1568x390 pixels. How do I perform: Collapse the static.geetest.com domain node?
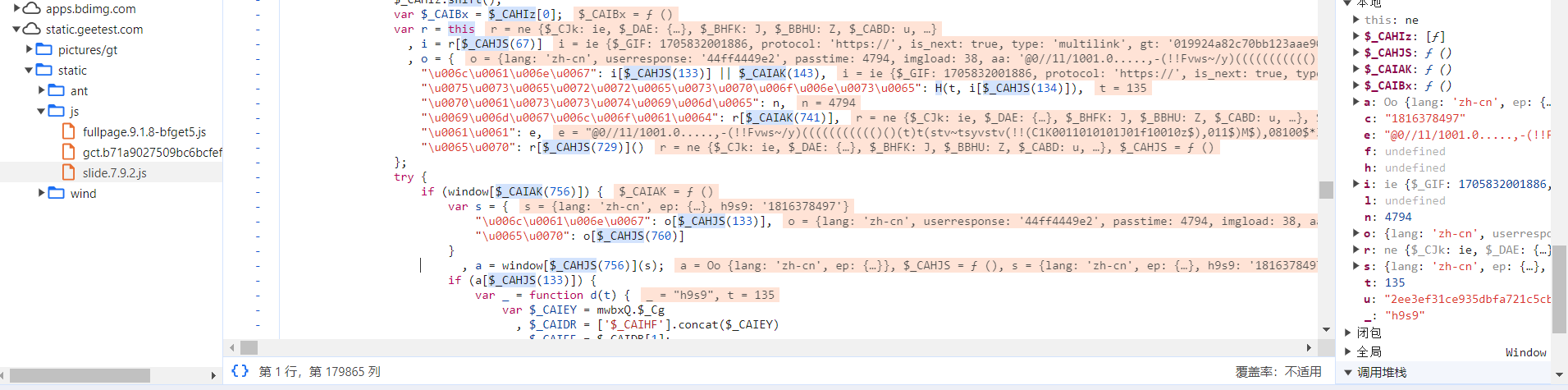tap(16, 29)
